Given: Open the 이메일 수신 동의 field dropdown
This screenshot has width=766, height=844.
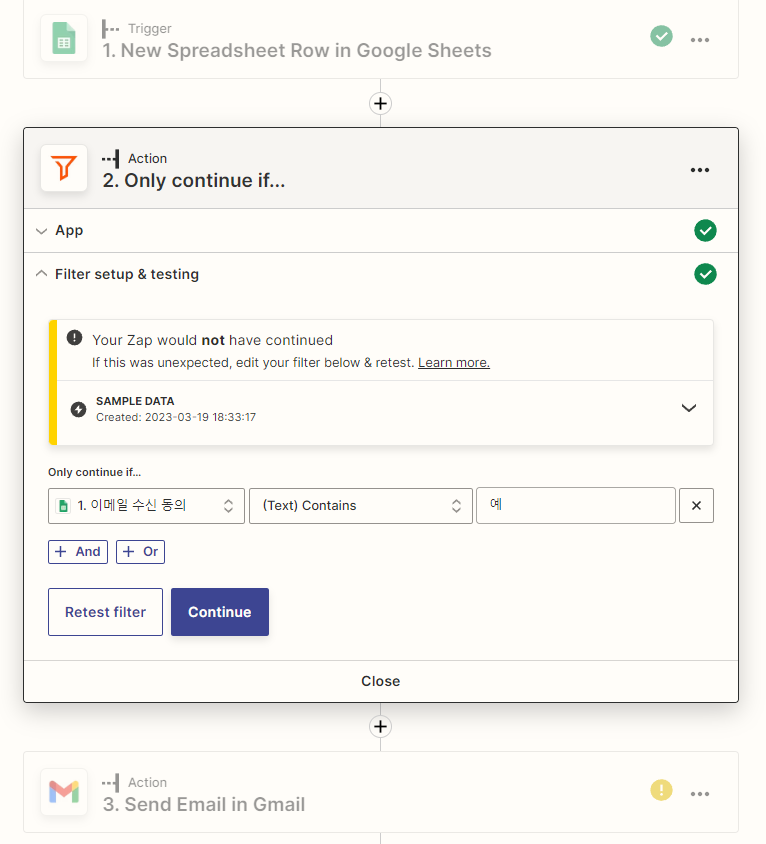Looking at the screenshot, I should tap(146, 506).
